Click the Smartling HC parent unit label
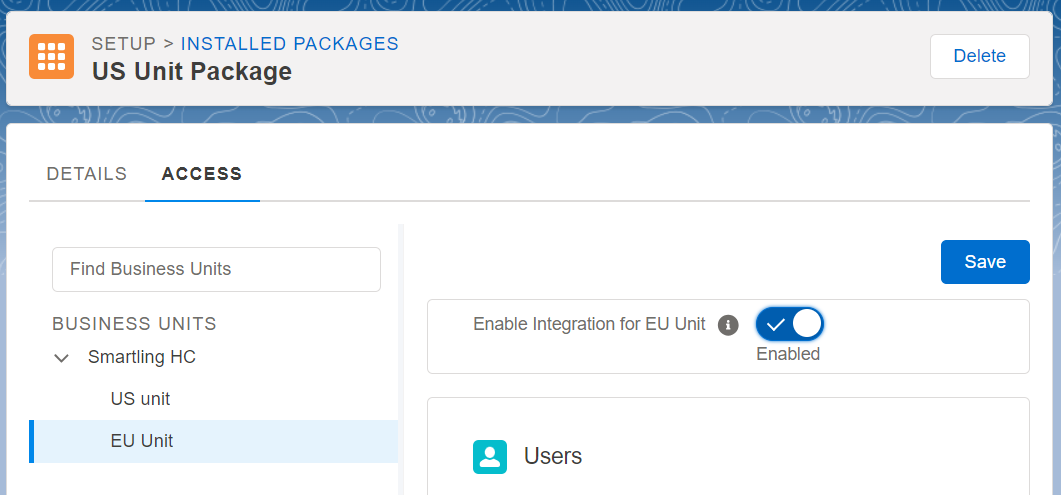 tap(142, 357)
